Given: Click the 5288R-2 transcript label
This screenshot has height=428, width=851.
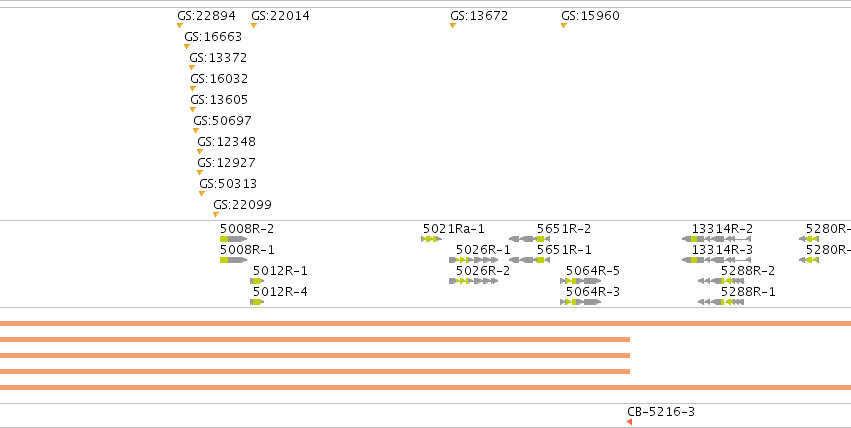Looking at the screenshot, I should (x=748, y=271).
